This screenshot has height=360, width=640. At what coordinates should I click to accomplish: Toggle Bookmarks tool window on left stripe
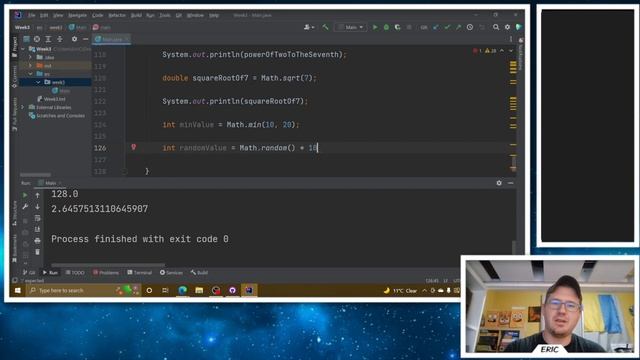click(x=15, y=248)
